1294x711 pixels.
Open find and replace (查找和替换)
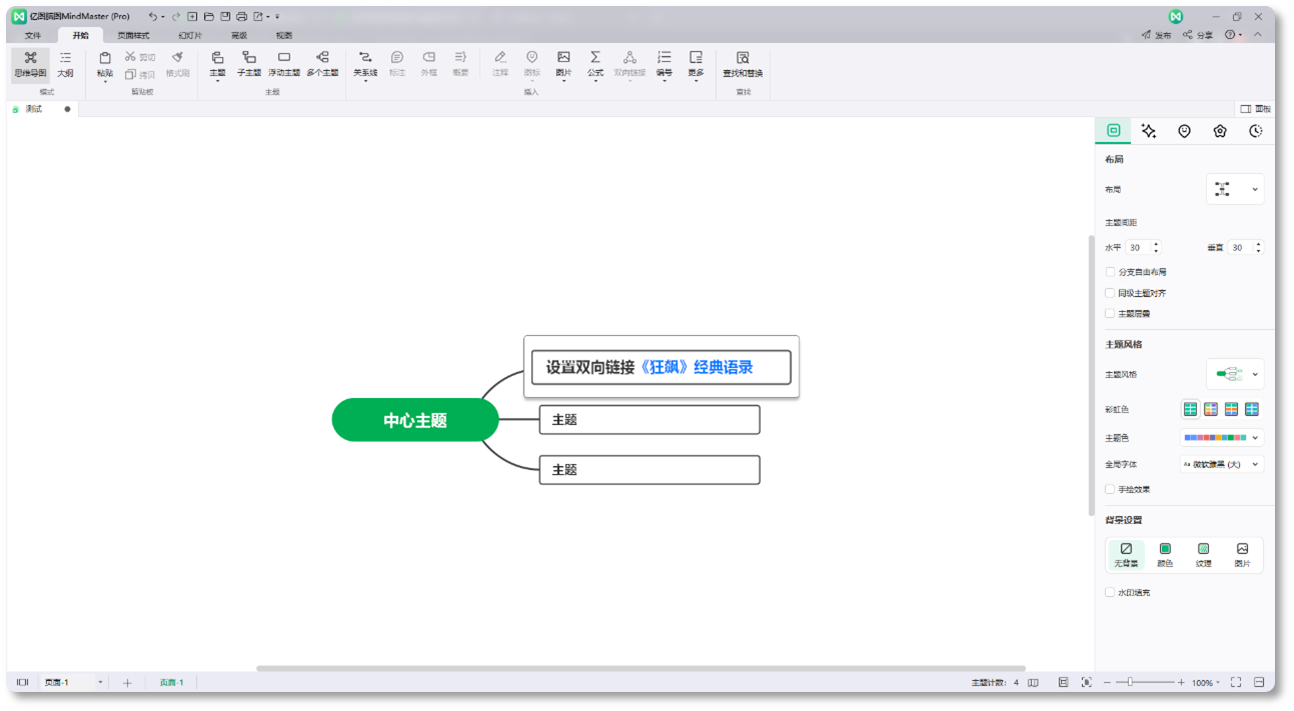point(743,65)
